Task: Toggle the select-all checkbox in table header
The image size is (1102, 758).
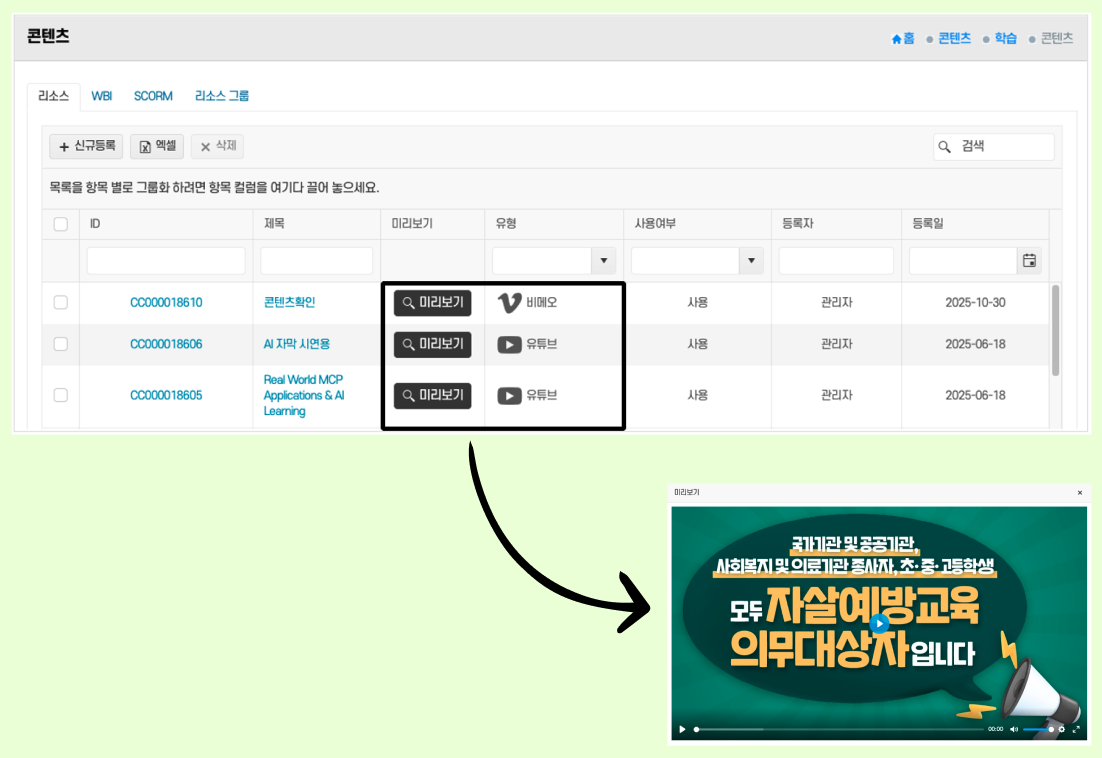Action: pos(60,223)
